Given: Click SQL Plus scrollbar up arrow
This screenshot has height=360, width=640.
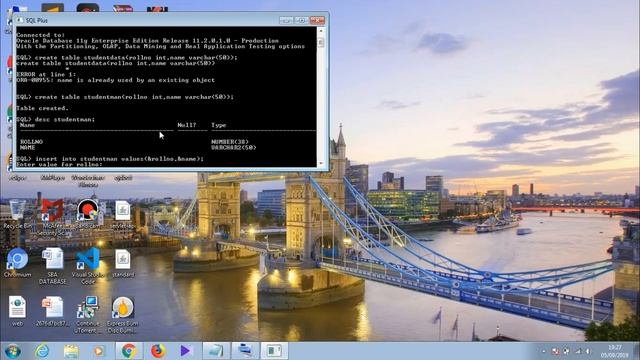Looking at the screenshot, I should [x=321, y=31].
